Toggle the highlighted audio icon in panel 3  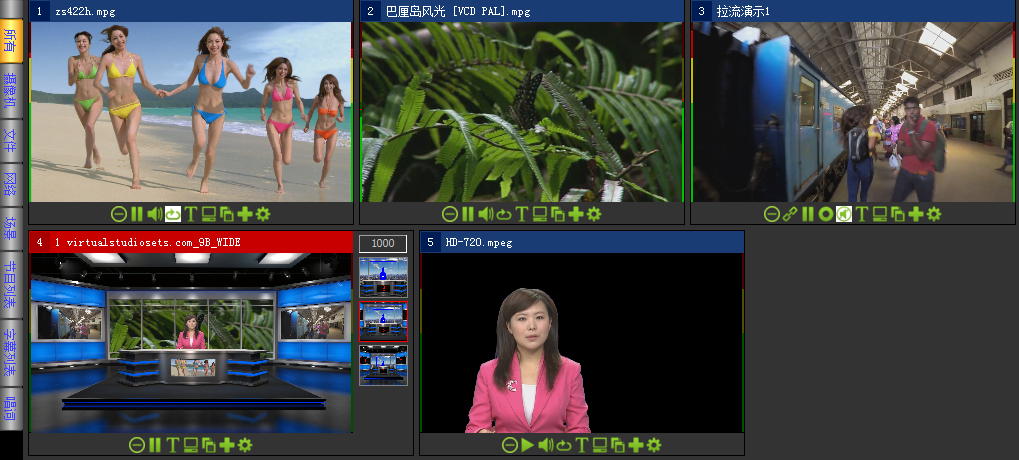coord(844,214)
